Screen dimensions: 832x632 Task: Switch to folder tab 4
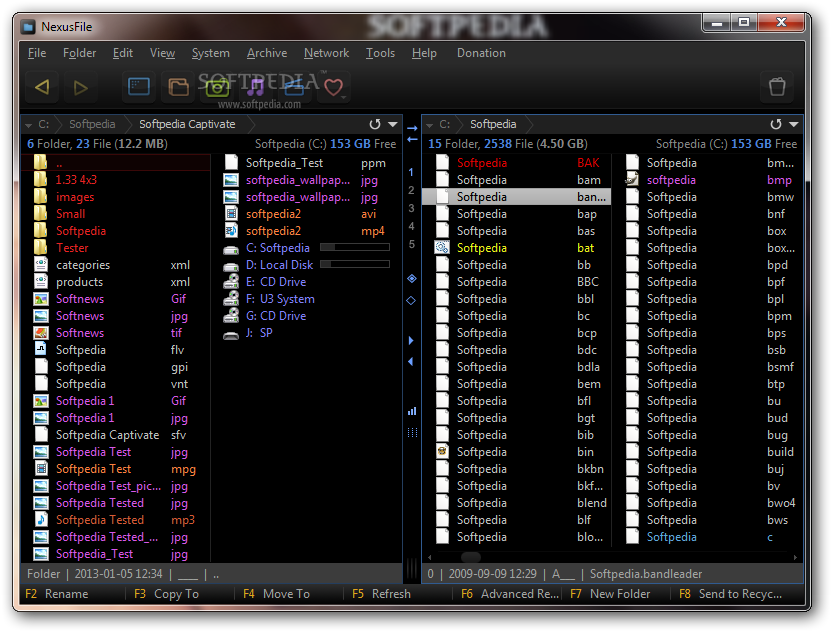click(x=411, y=226)
